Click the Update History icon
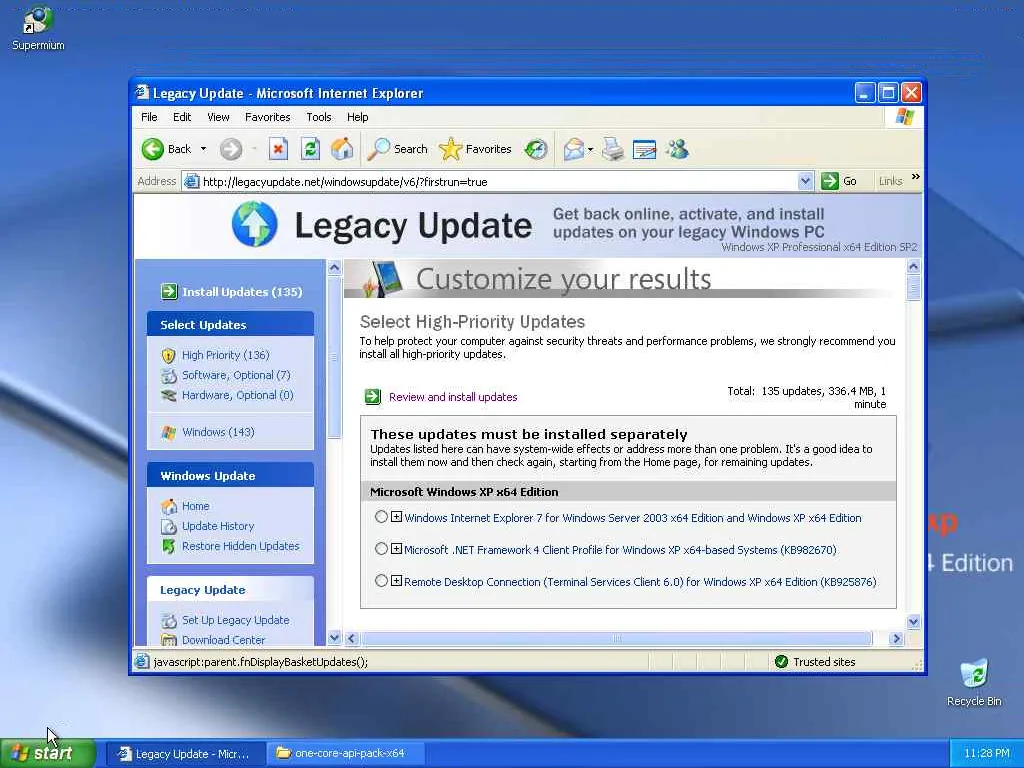Image resolution: width=1024 pixels, height=768 pixels. pyautogui.click(x=168, y=526)
